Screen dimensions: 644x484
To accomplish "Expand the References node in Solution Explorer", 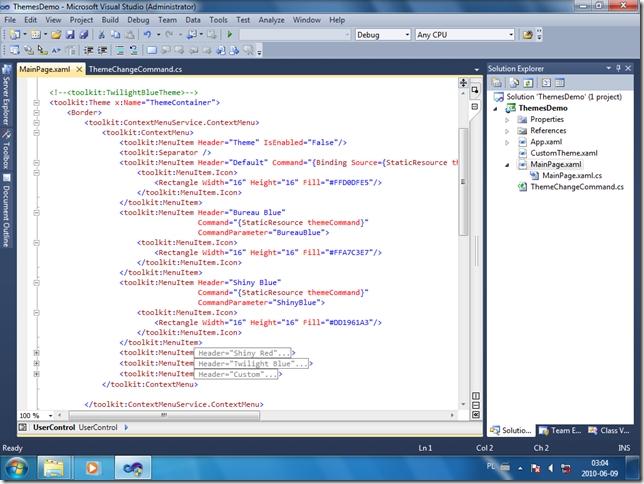I will coord(507,131).
